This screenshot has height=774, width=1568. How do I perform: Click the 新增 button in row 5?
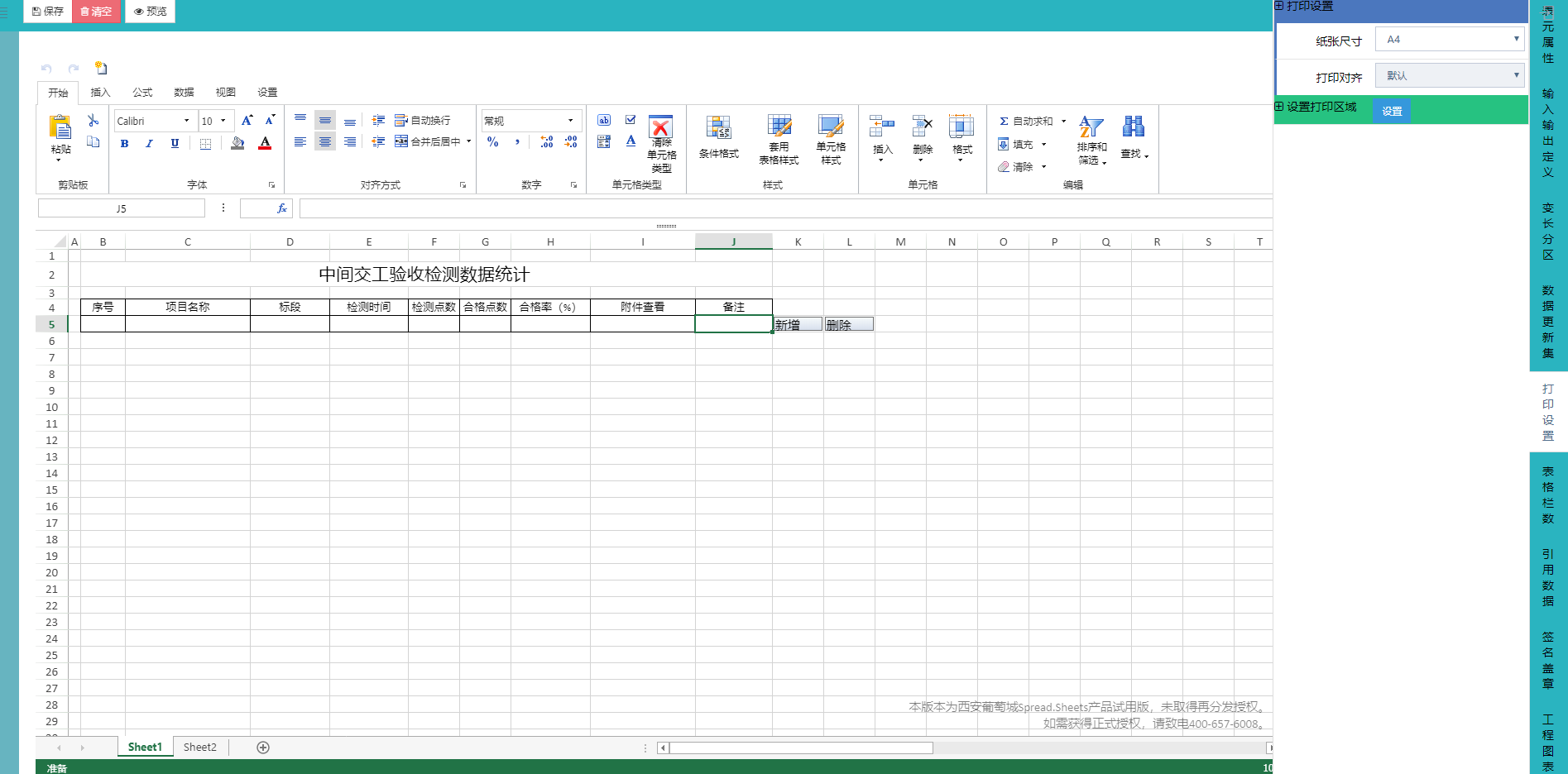[798, 325]
